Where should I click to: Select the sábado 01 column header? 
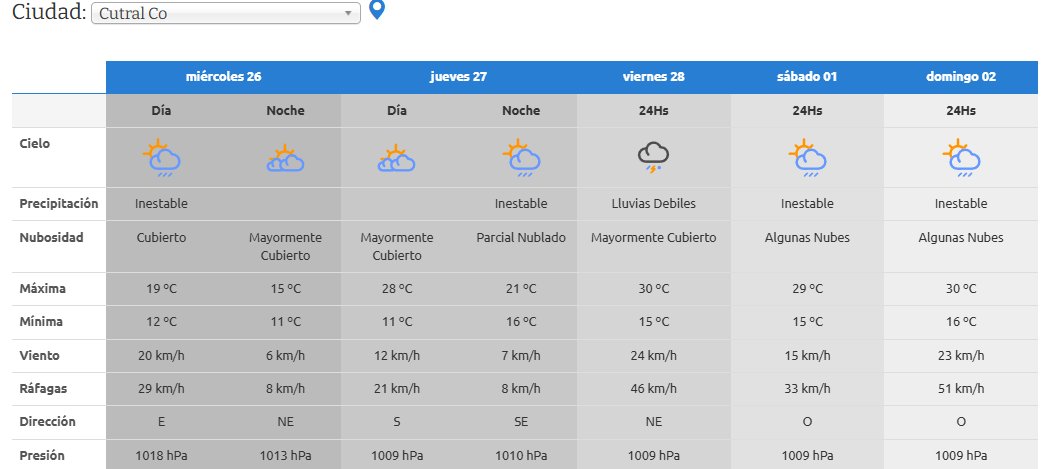tap(807, 77)
